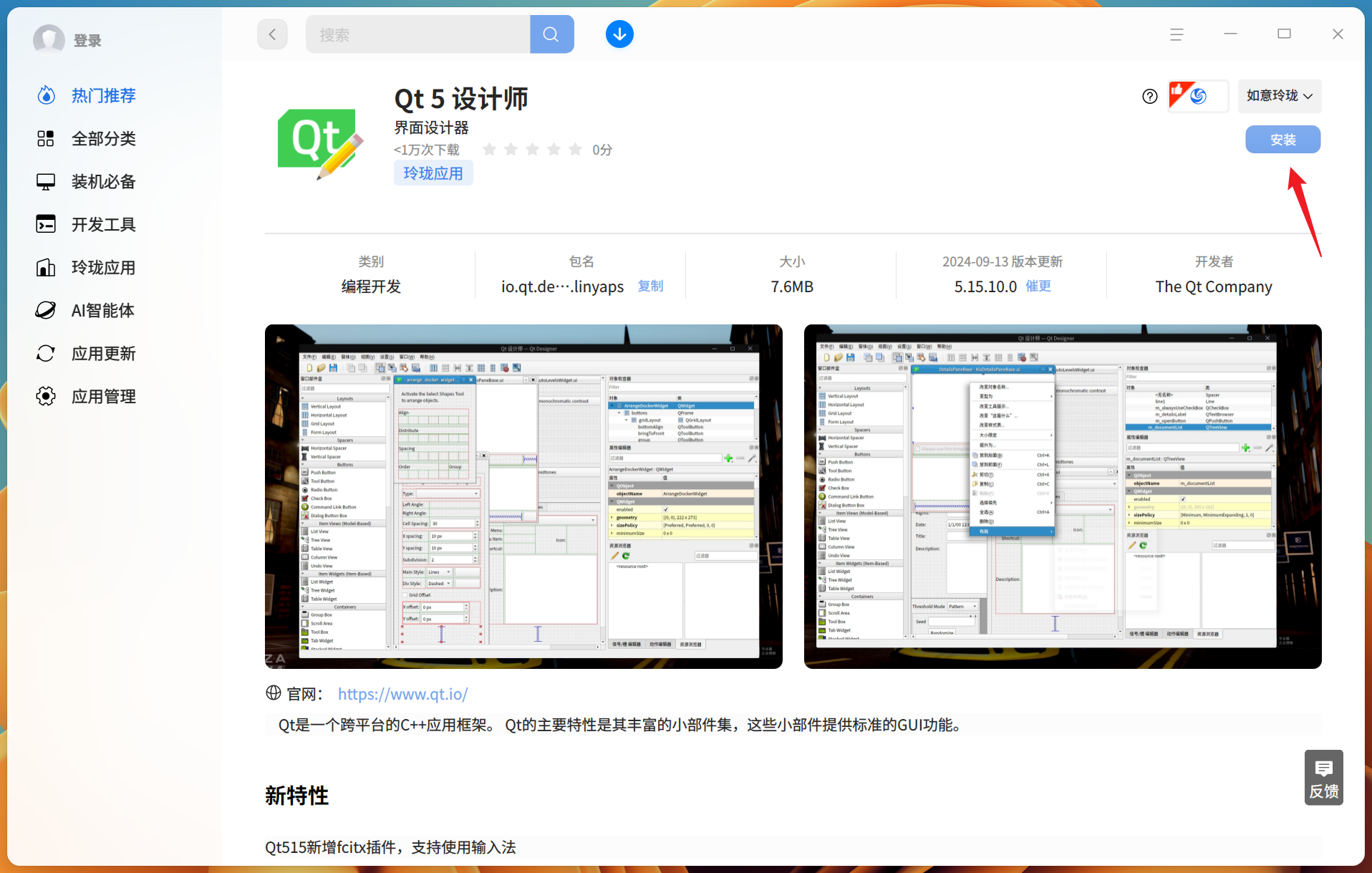Click the Qt Designer app icon
The image size is (1372, 873).
[x=320, y=143]
